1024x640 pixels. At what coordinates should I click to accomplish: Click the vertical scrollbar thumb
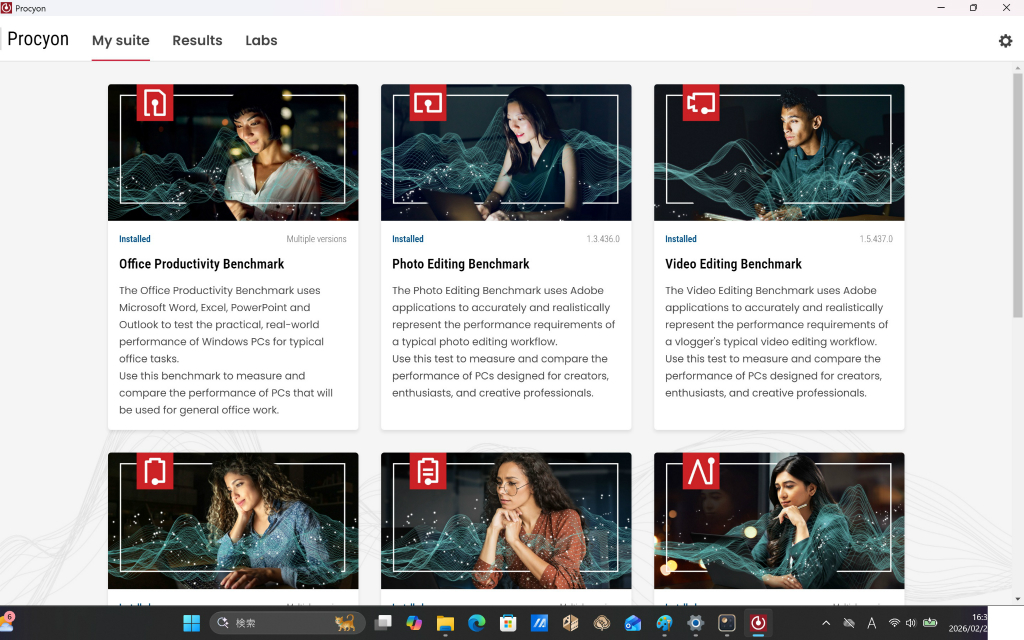(1017, 195)
